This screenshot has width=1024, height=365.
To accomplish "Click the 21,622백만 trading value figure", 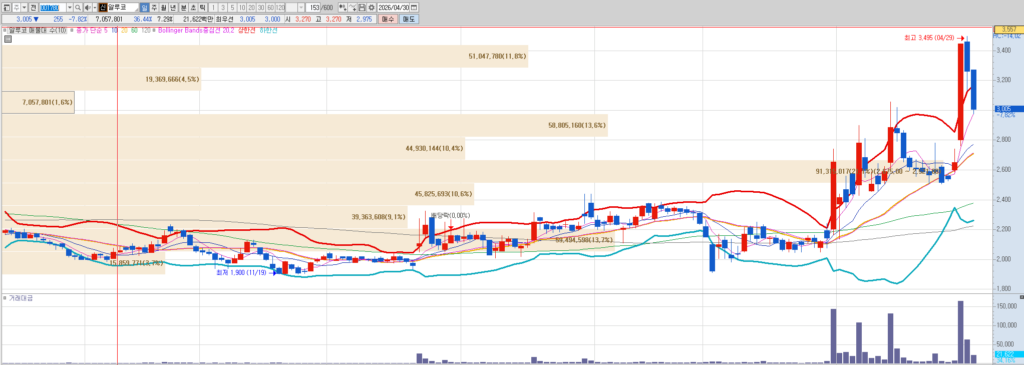I will 197,19.
